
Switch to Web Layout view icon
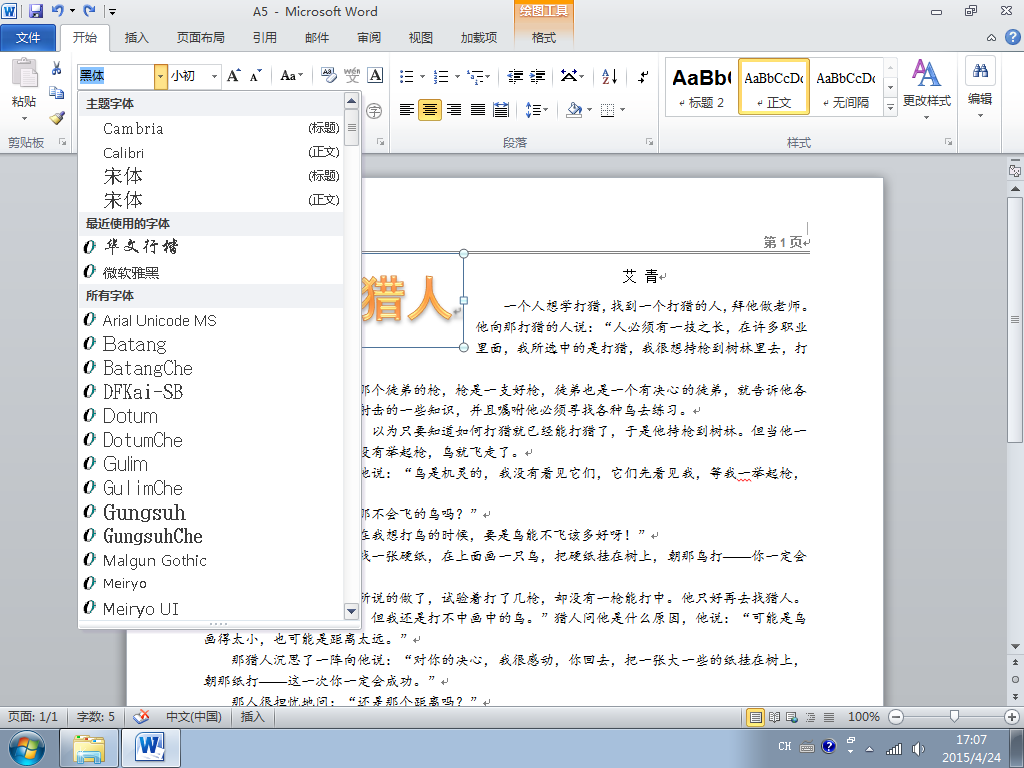[x=792, y=717]
